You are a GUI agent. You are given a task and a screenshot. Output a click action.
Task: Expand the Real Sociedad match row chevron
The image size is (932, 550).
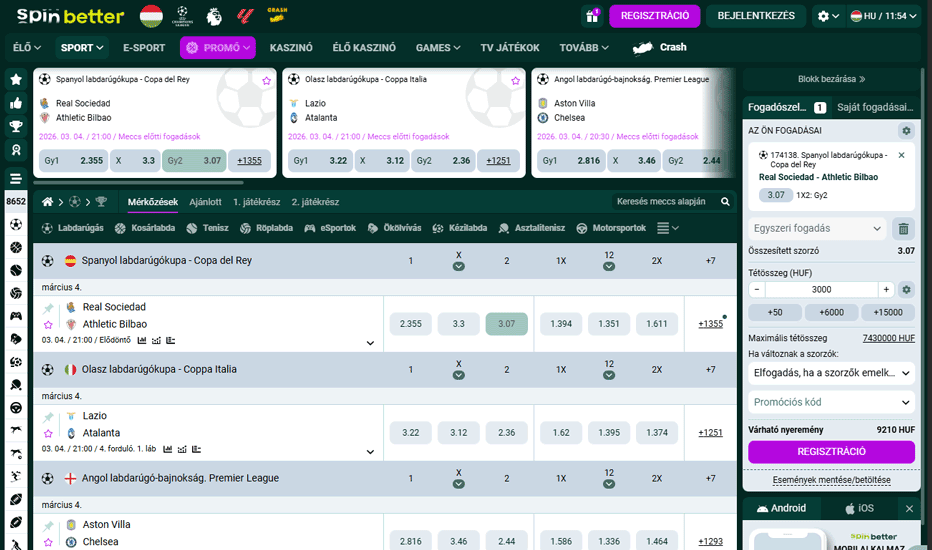point(370,343)
